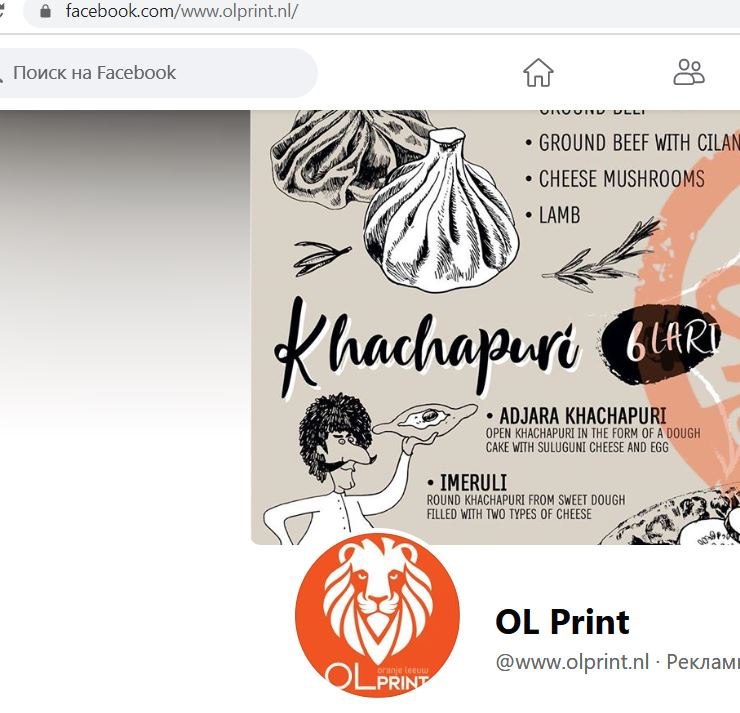Click the @www.olprint.nl username text
Image resolution: width=740 pixels, height=713 pixels.
coord(572,662)
